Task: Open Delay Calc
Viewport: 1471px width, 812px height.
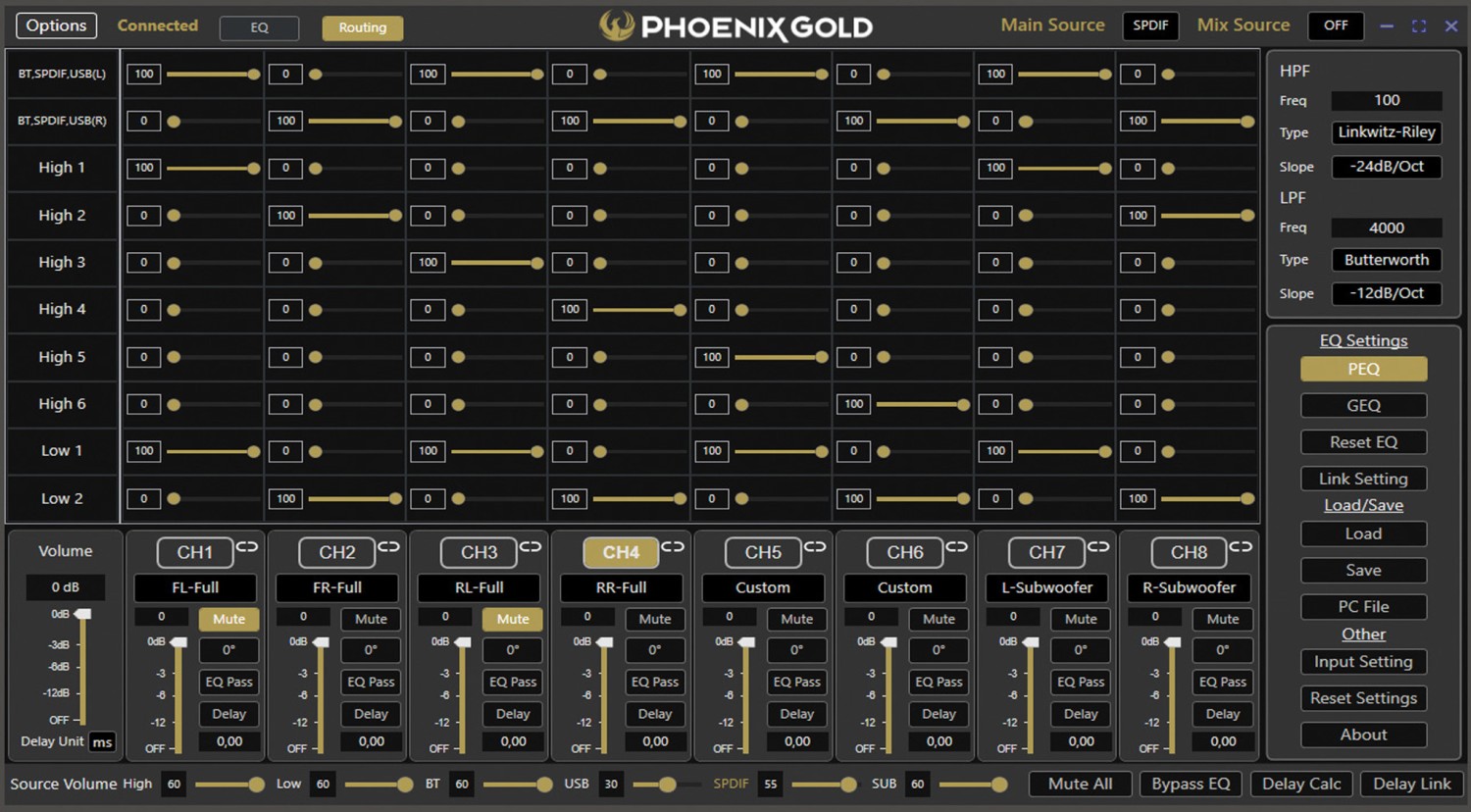Action: tap(1301, 784)
